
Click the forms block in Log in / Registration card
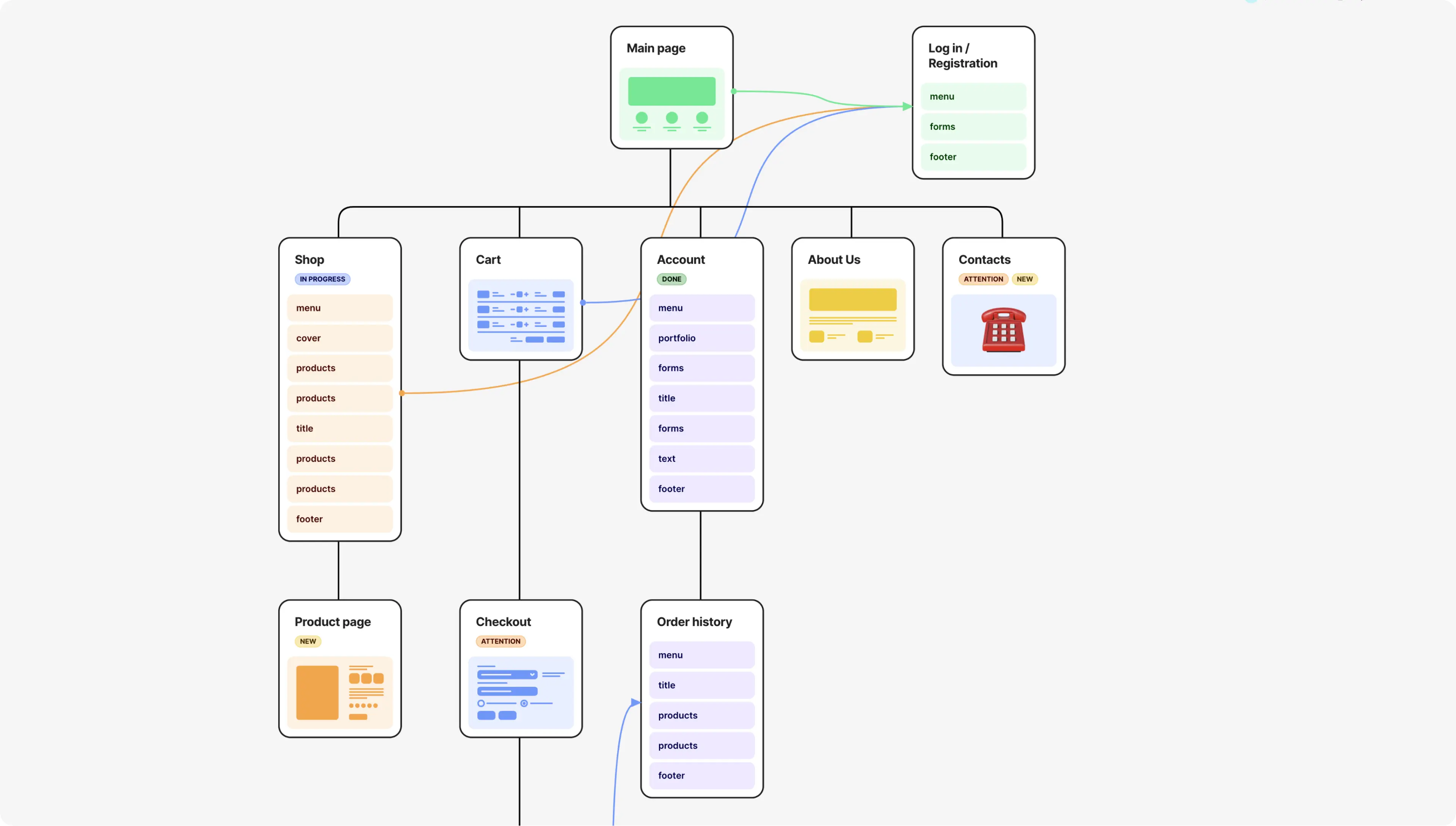point(973,127)
